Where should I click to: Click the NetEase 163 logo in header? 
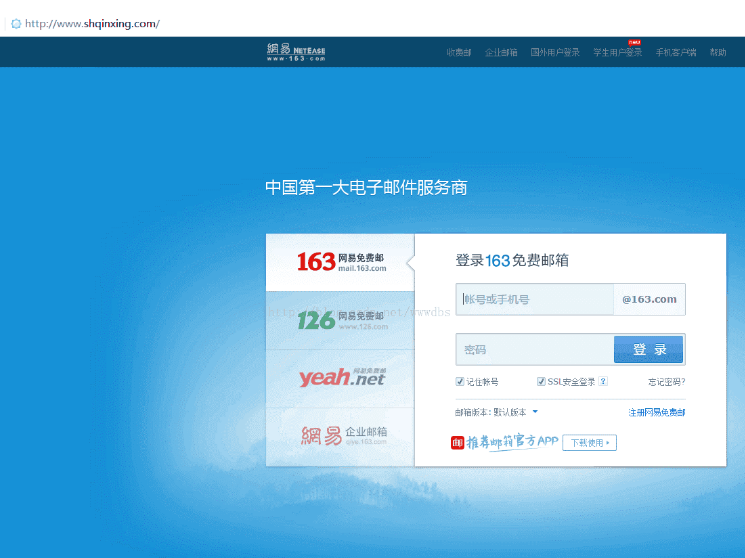pos(296,52)
